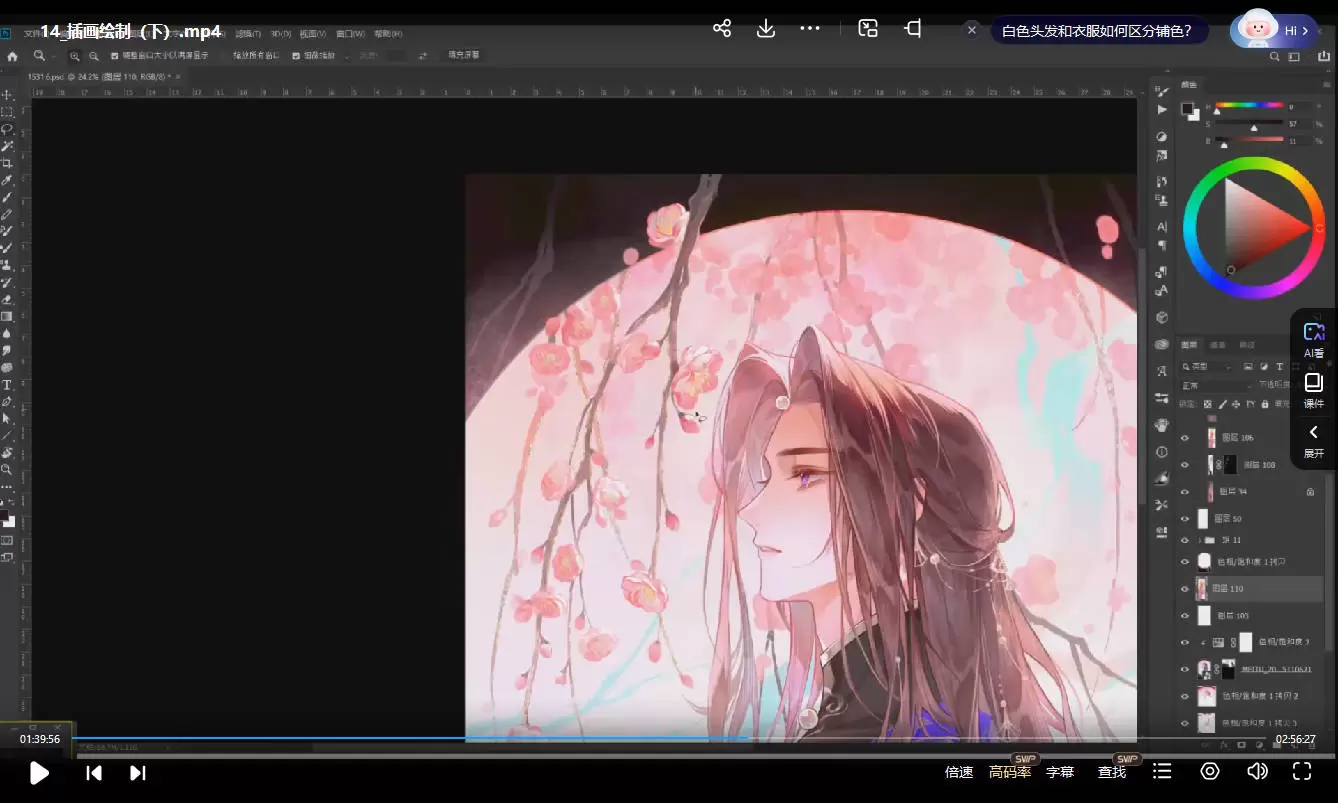Open the 3D(D) menu in Photoshop

[280, 34]
